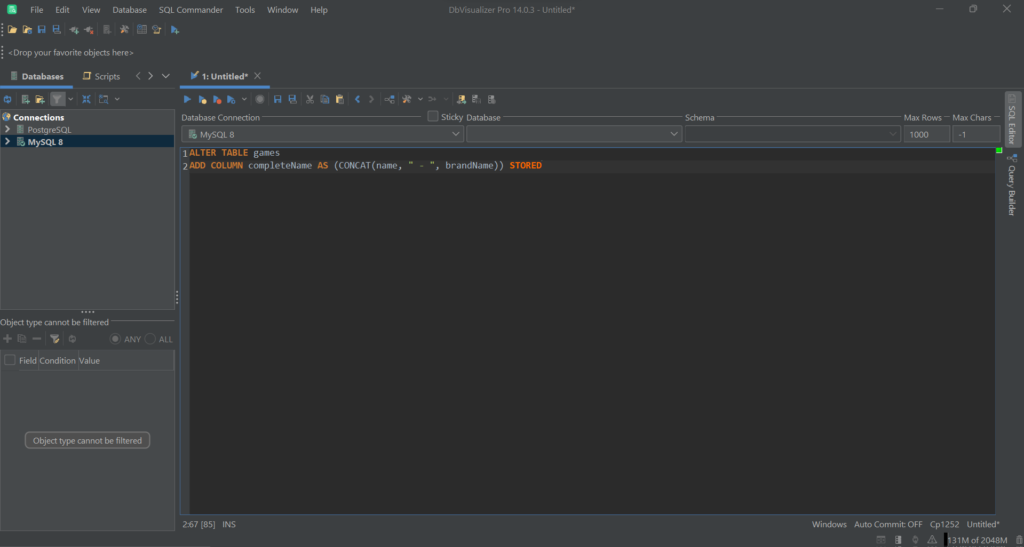Click the Create Connection plug icon
The height and width of the screenshot is (547, 1024).
(74, 30)
